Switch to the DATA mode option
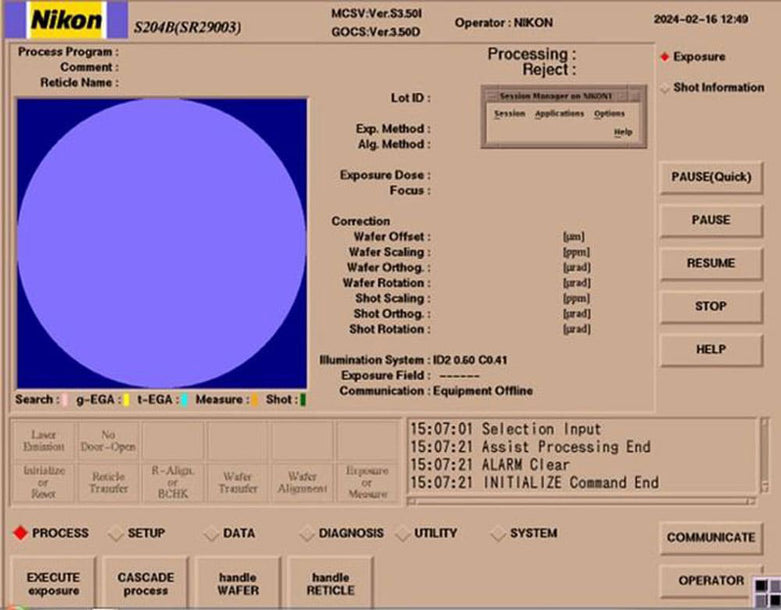The image size is (781, 610). [211, 534]
